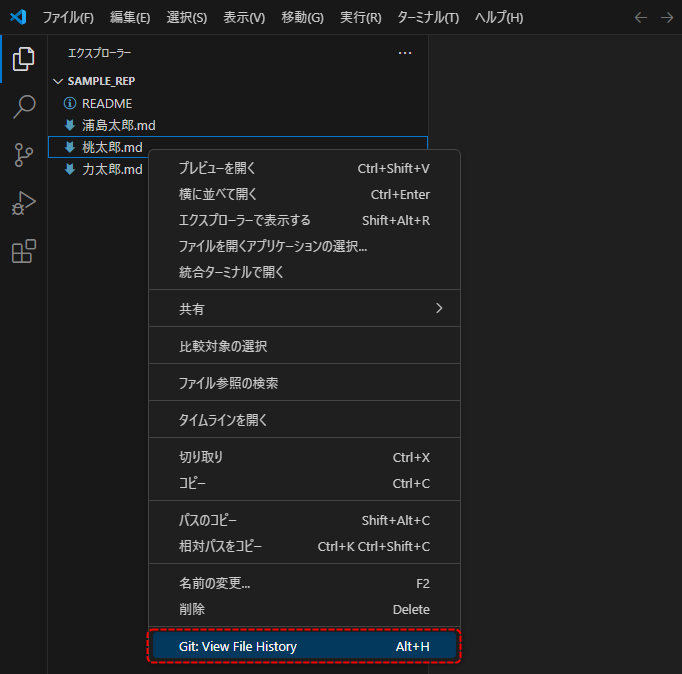Click the SAMPLE_REP folder header label

101,81
